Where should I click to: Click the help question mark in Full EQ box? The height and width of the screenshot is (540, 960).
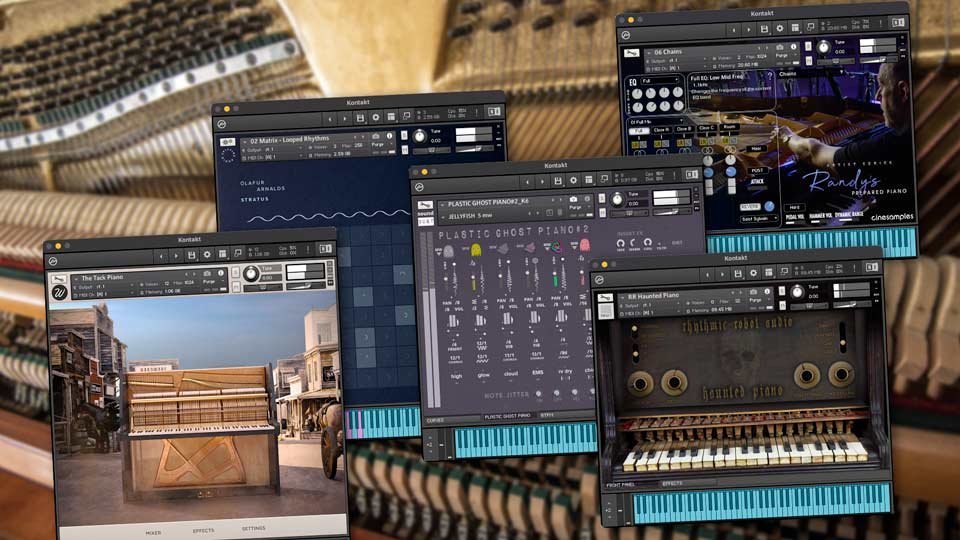point(770,75)
